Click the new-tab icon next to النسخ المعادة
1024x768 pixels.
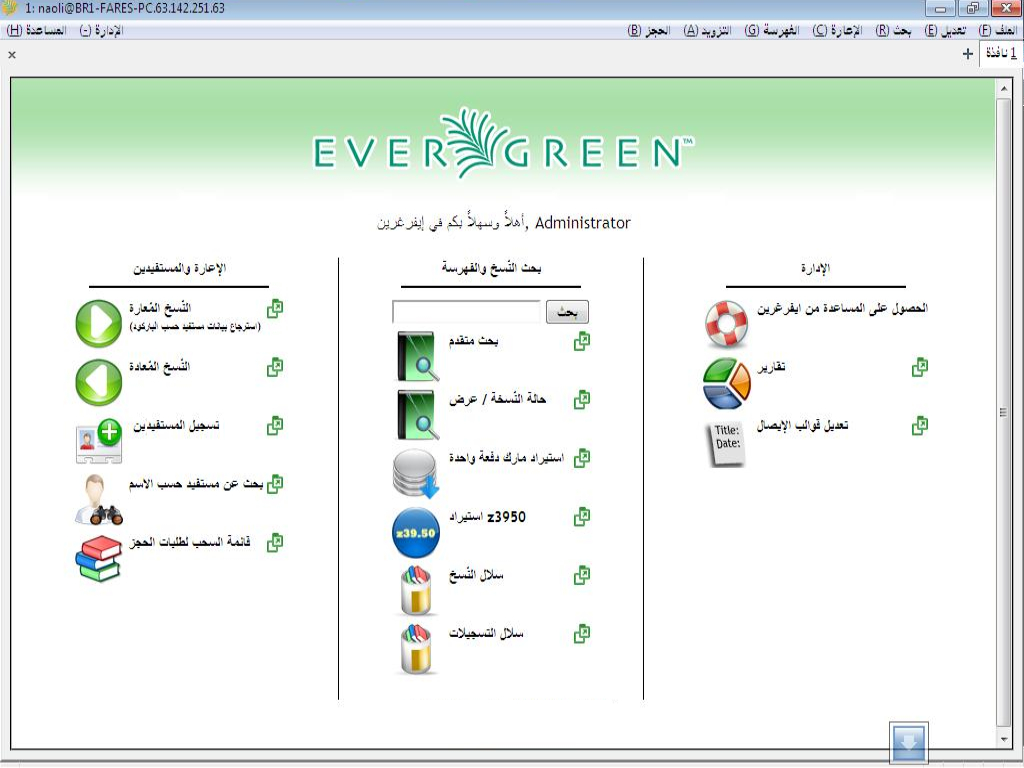[275, 367]
